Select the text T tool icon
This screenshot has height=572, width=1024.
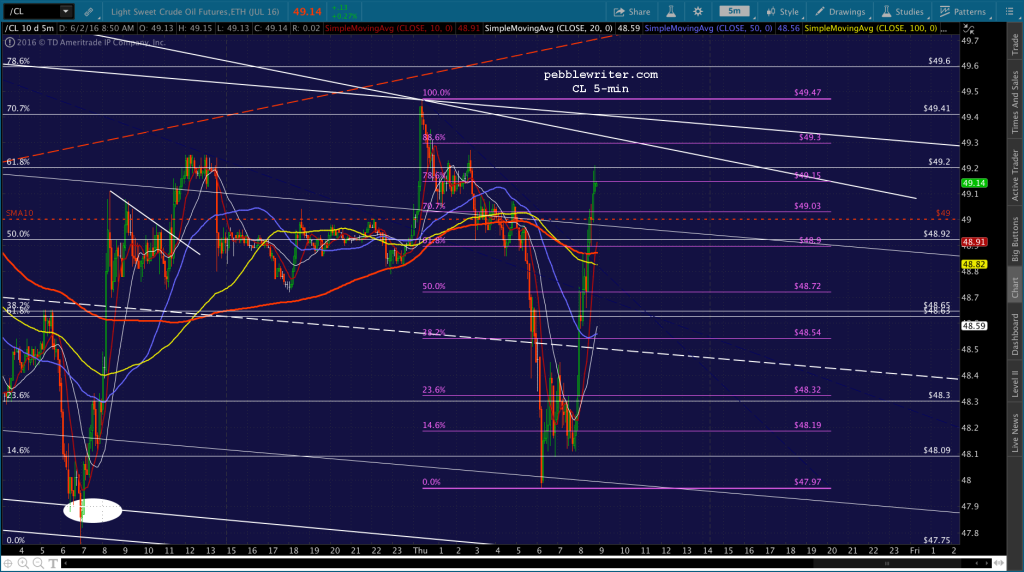coord(52,563)
